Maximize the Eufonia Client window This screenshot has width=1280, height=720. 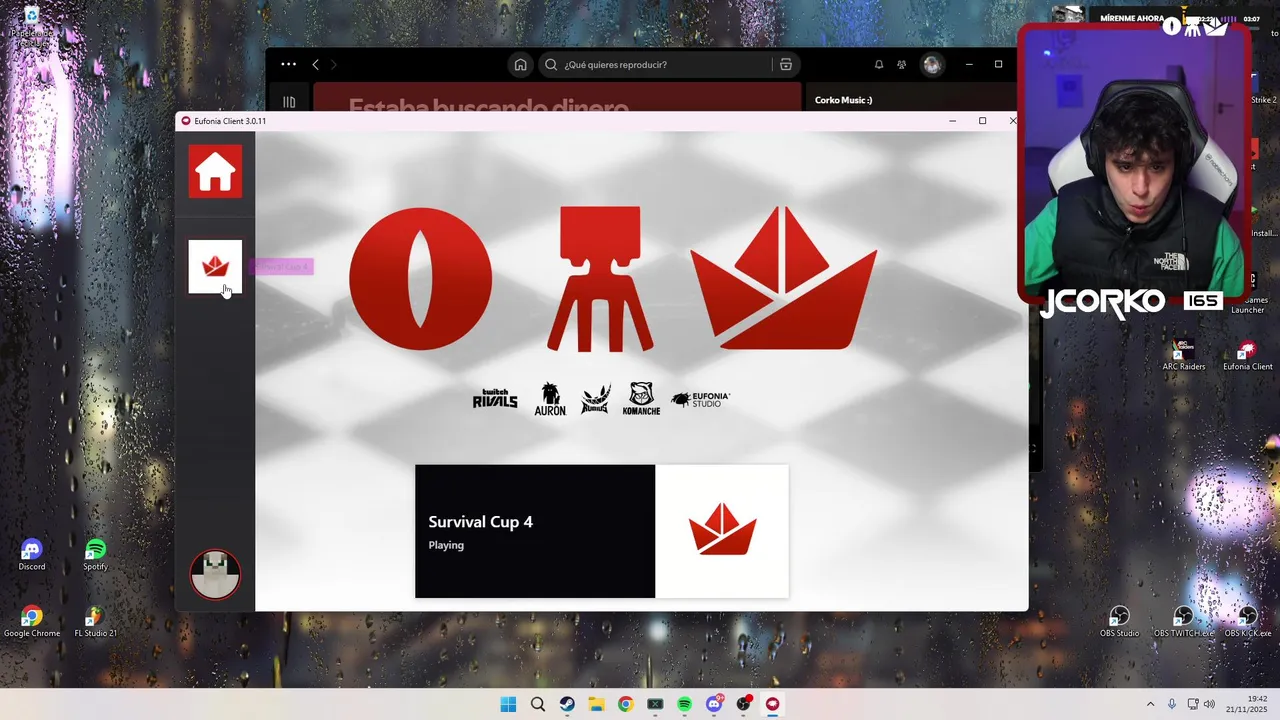(x=982, y=121)
